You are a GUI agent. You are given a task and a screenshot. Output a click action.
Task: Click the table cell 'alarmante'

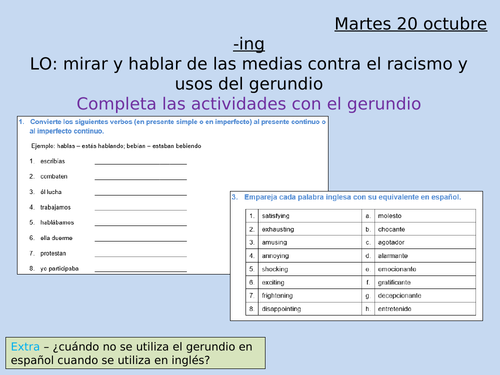click(x=425, y=256)
